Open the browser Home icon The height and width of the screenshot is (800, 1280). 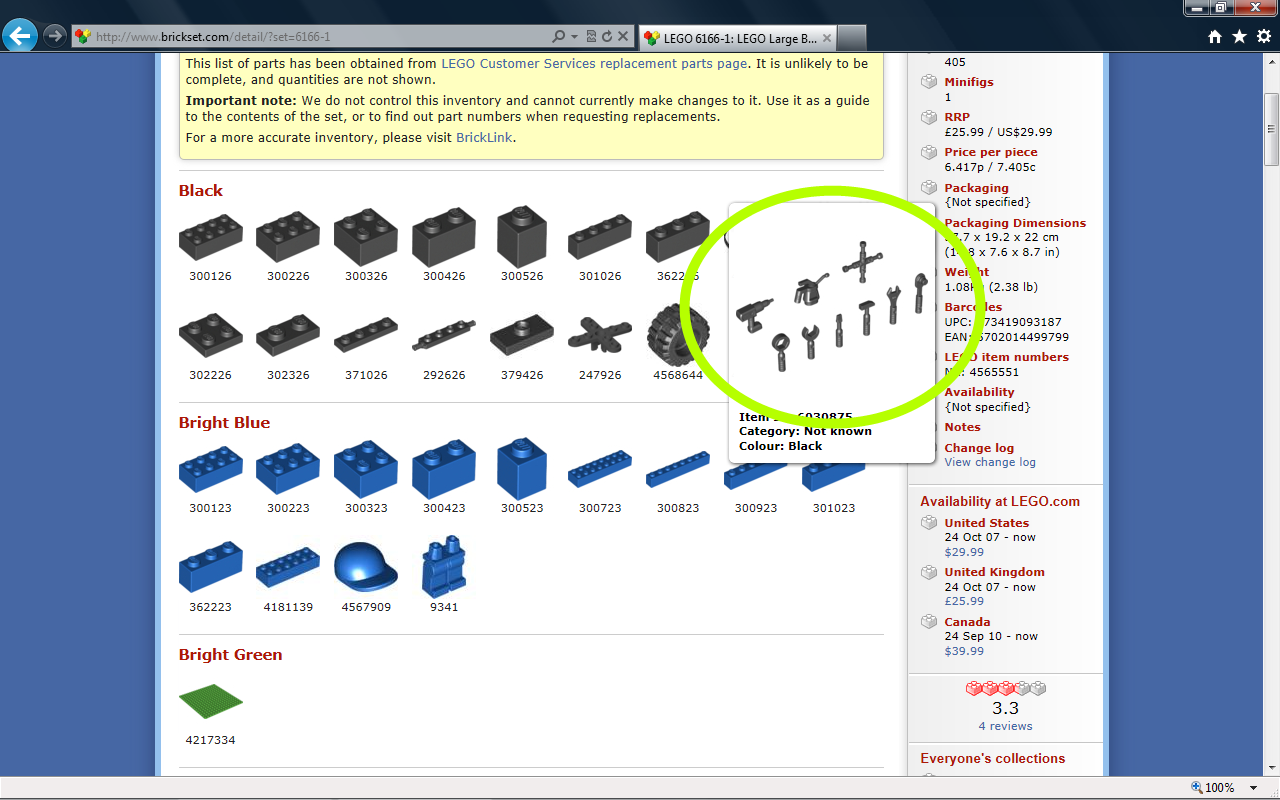(x=1215, y=37)
